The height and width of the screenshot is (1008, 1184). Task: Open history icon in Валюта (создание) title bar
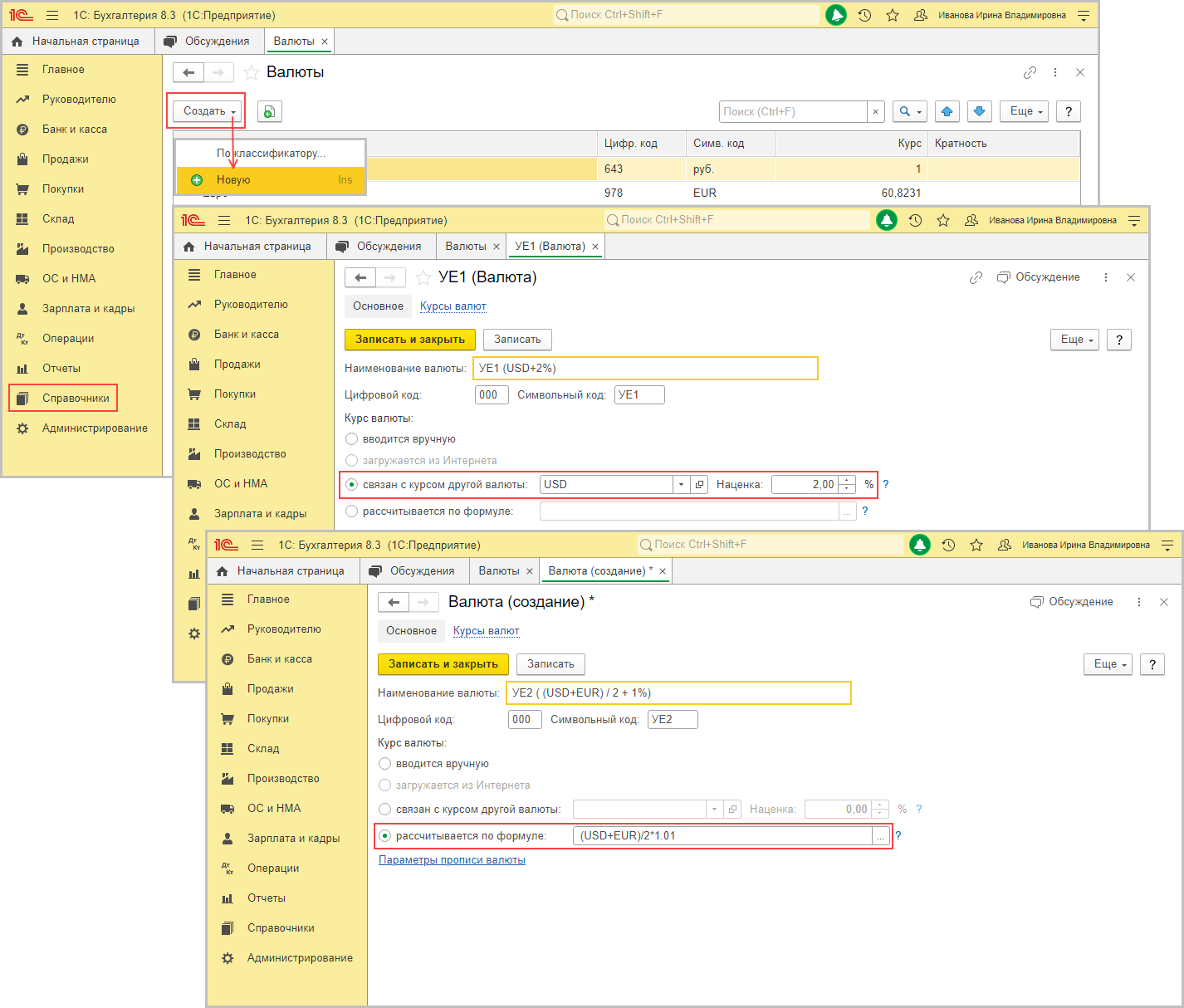948,545
